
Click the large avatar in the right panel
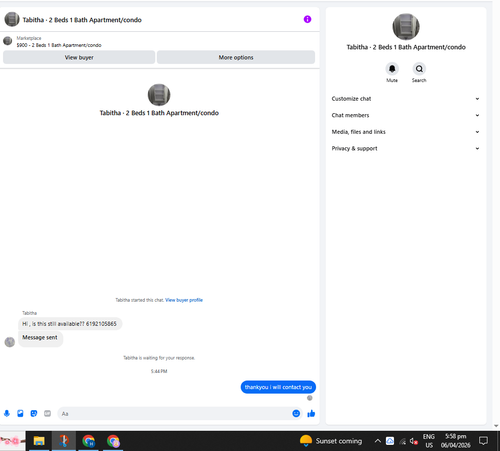[406, 27]
